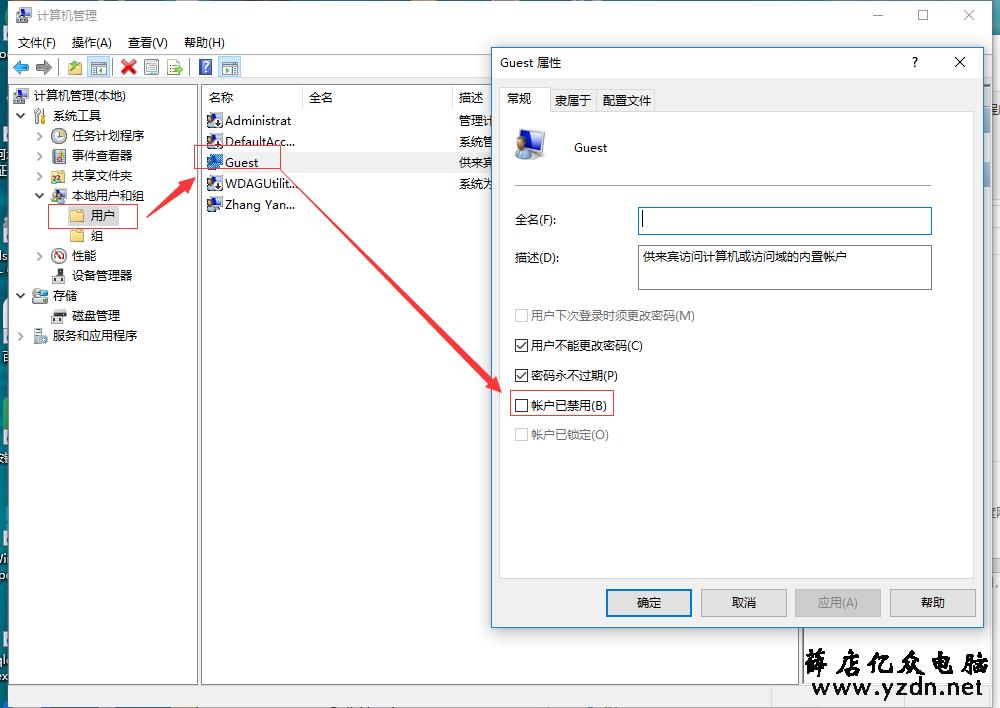
Task: Click the Up one level folder icon
Action: click(x=75, y=67)
